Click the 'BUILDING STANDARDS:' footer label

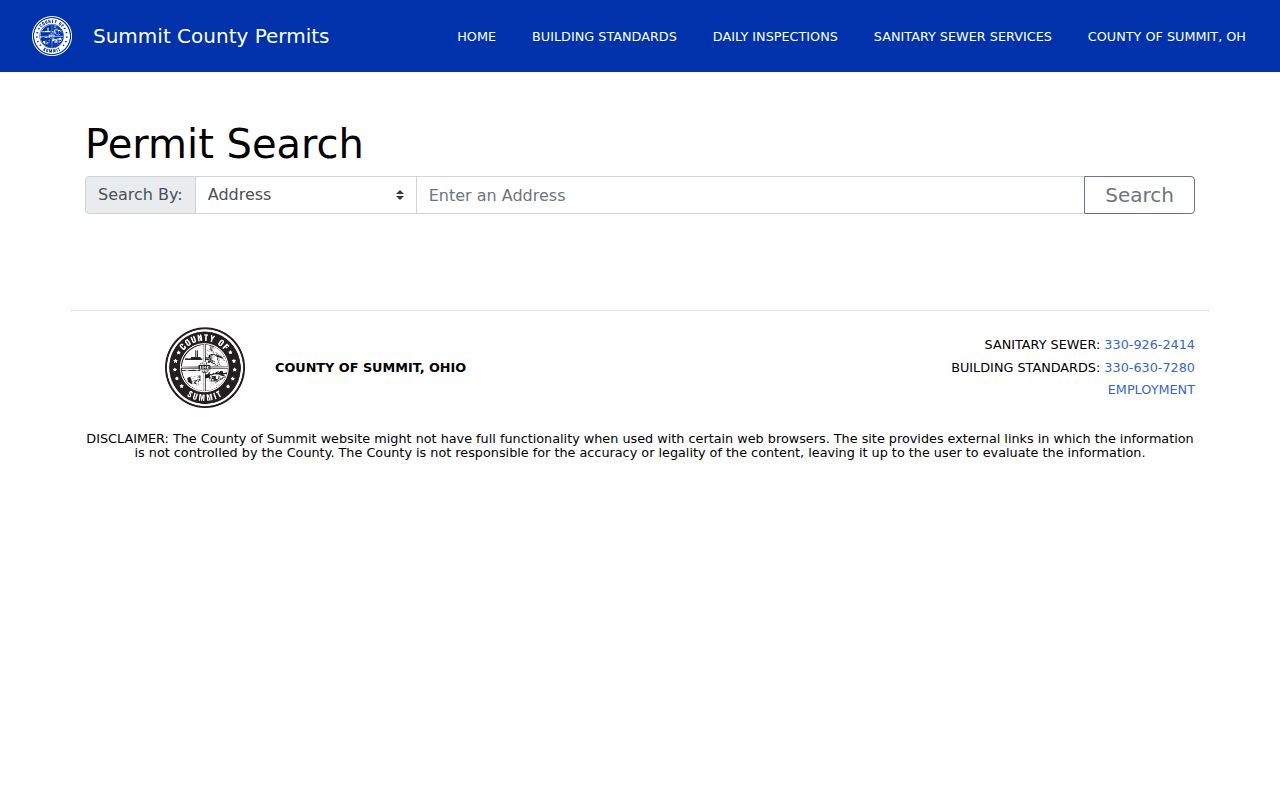1025,368
